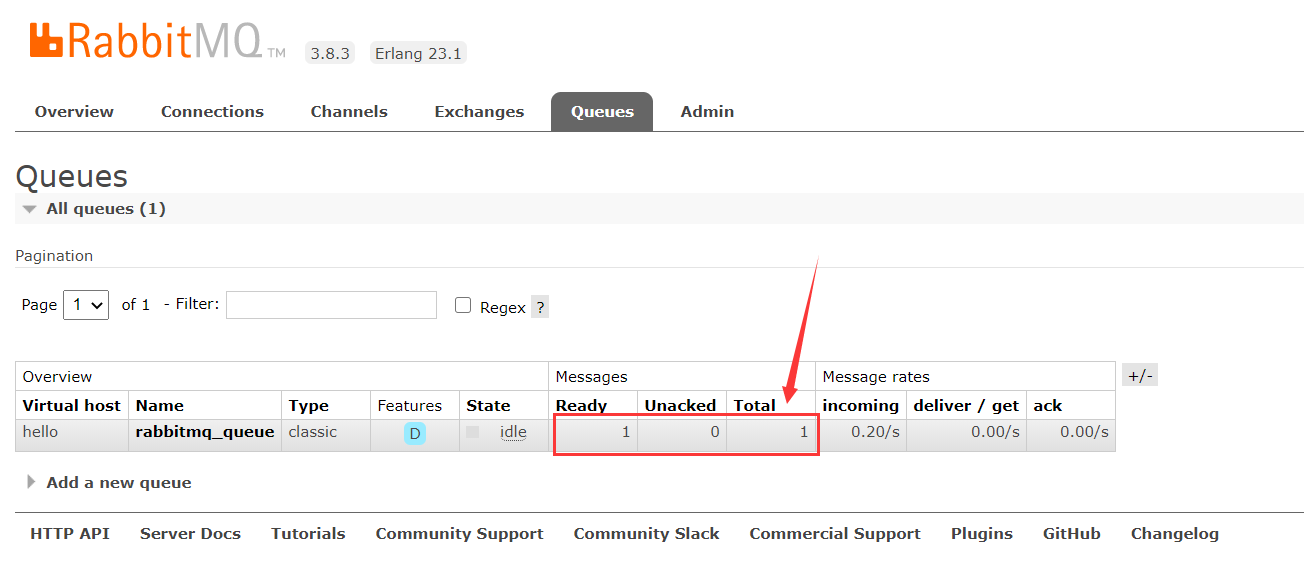Enable the Regex filter checkbox
This screenshot has height=585, width=1304.
[463, 305]
